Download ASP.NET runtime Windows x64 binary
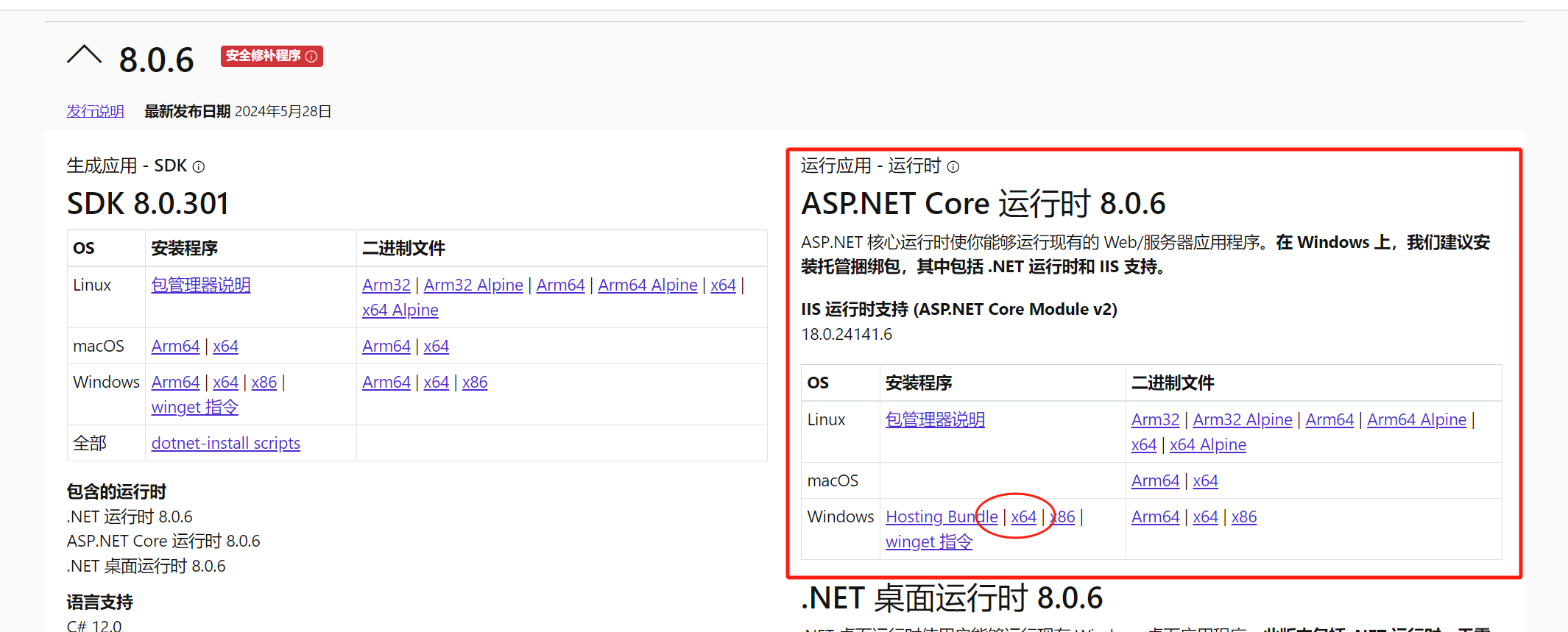1568x632 pixels. pos(1206,516)
